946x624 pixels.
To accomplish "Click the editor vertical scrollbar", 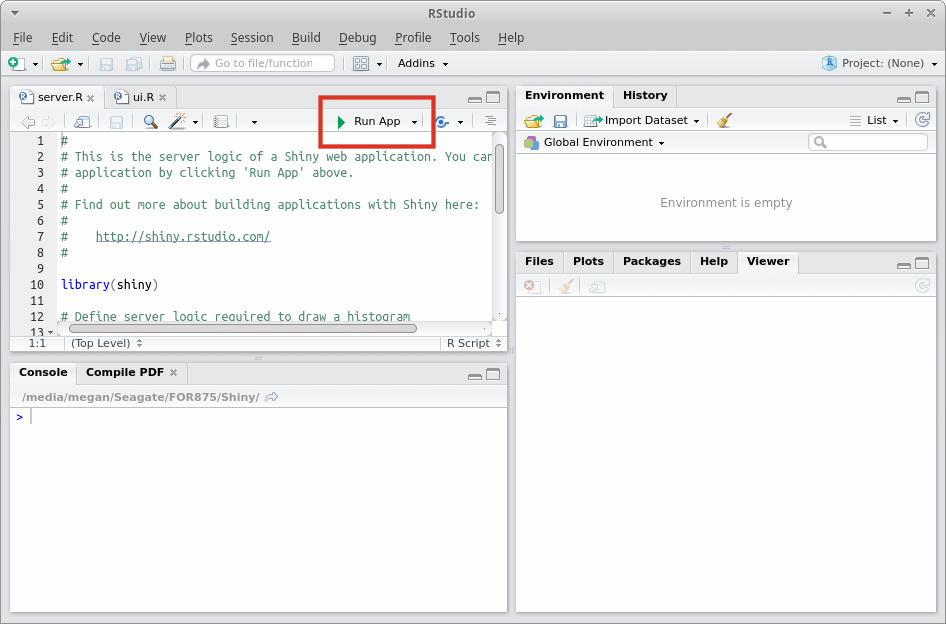I will tap(500, 179).
